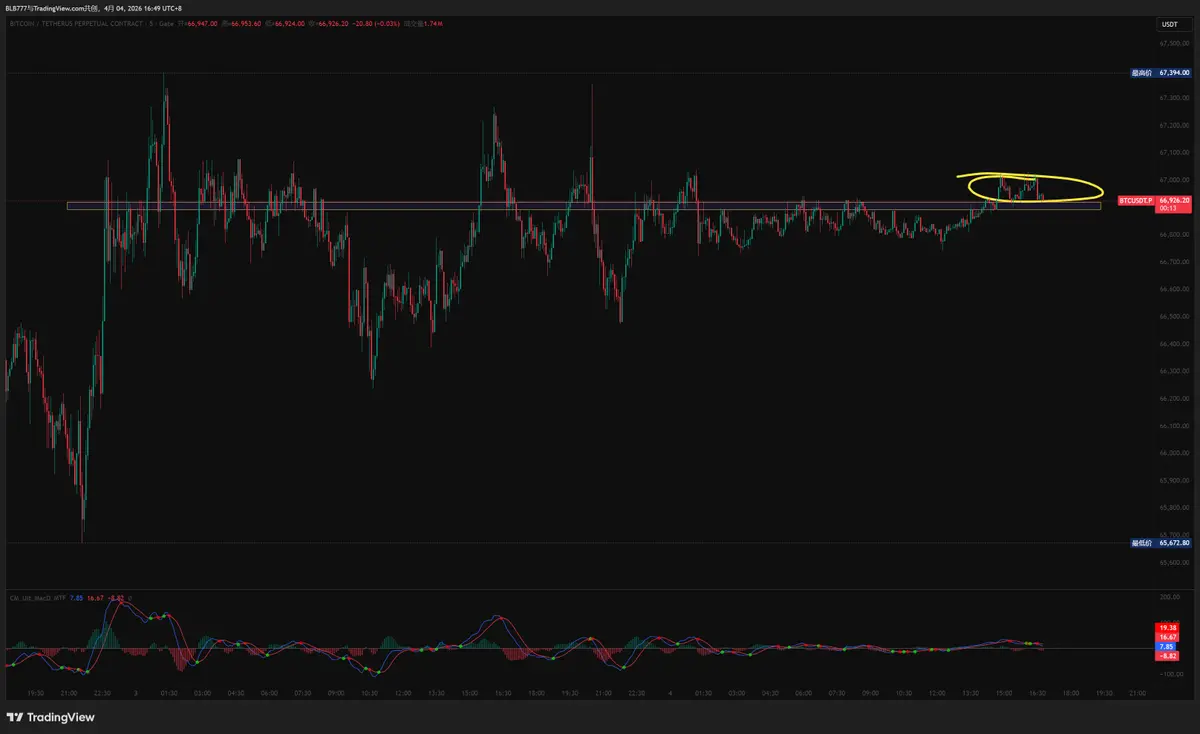Click the -100.00 indicator scale label
The height and width of the screenshot is (734, 1200).
pos(1174,673)
